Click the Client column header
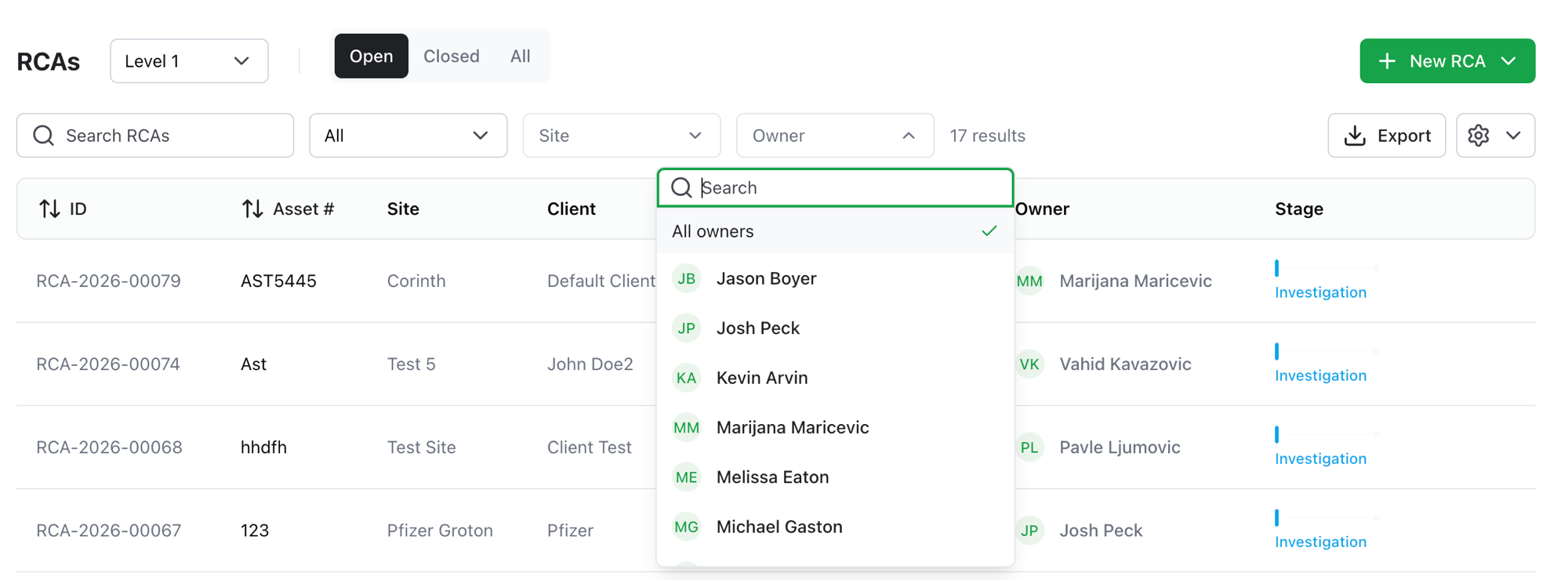This screenshot has width=1568, height=580. point(572,208)
